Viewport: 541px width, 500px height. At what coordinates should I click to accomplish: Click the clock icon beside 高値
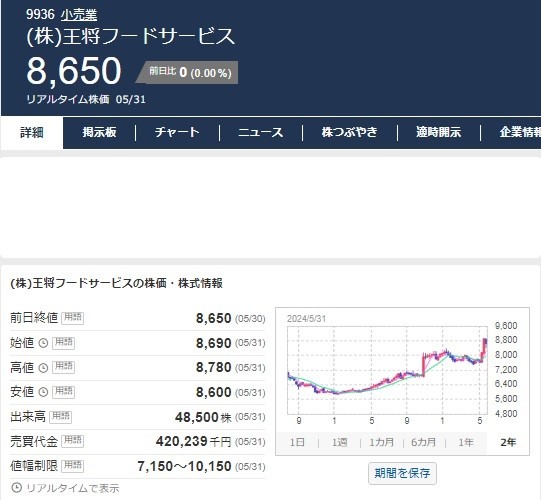tap(43, 368)
